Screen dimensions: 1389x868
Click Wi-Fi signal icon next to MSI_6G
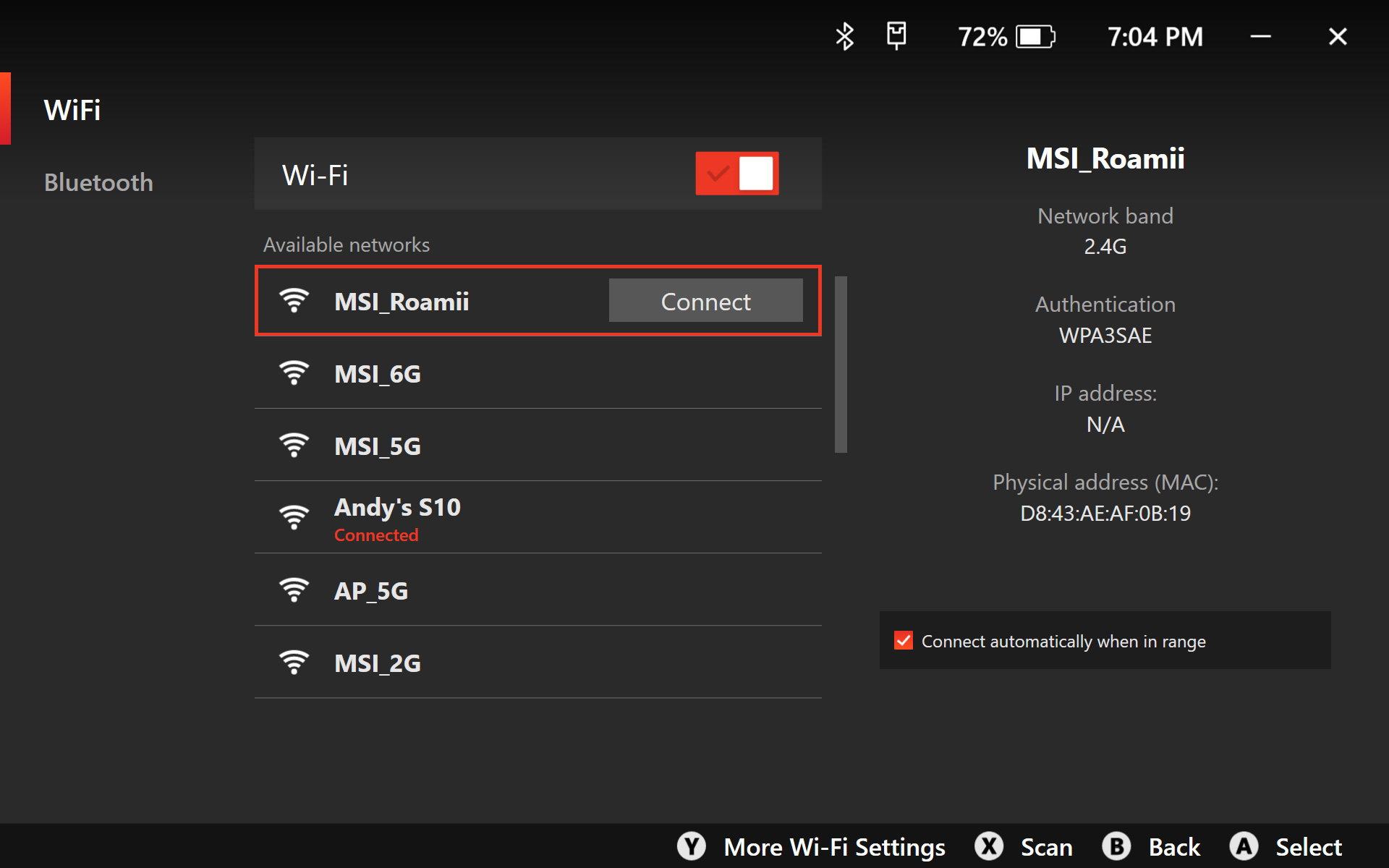294,373
